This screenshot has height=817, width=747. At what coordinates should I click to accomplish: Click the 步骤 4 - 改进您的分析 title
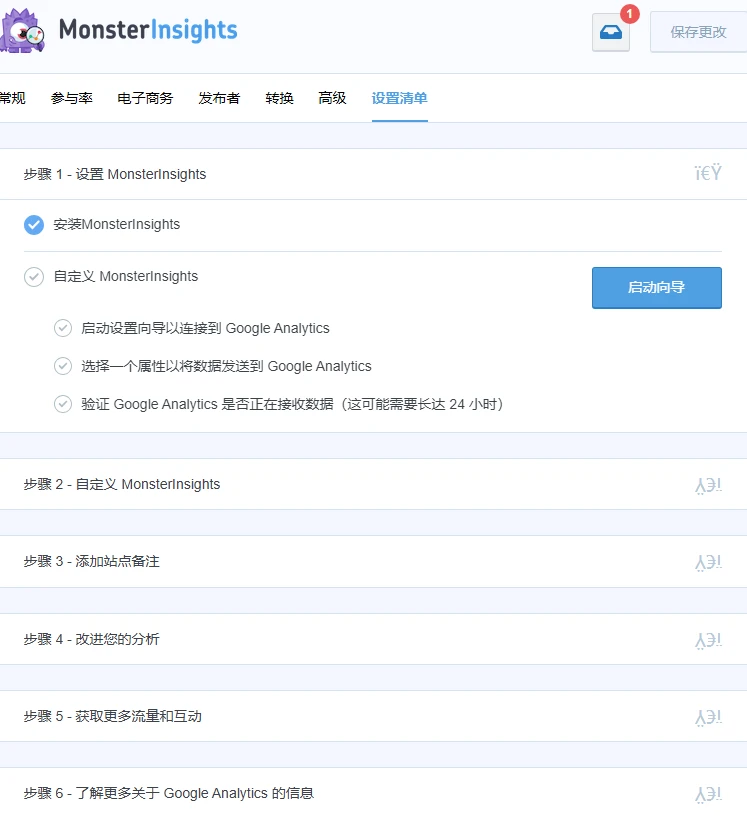tap(92, 639)
